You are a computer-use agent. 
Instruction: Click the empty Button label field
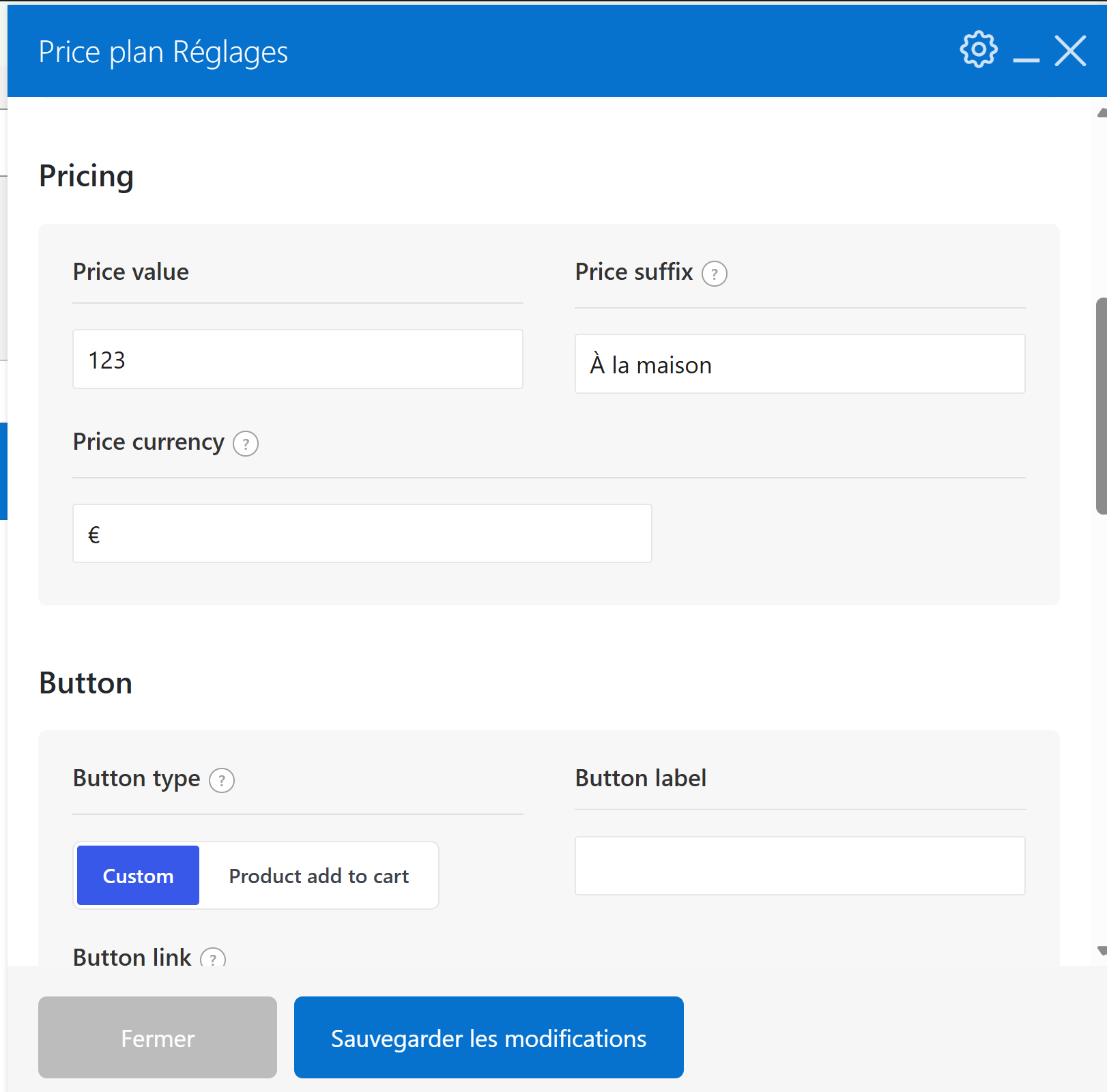coord(800,866)
